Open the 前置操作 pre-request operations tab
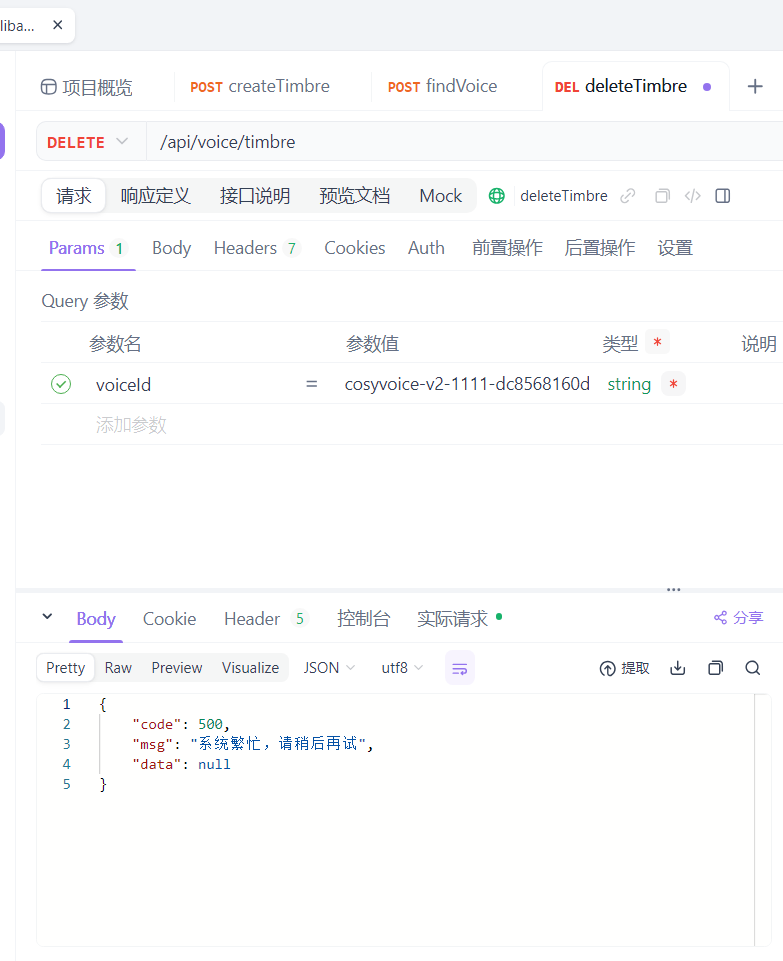Viewport: 783px width, 961px height. coord(507,248)
